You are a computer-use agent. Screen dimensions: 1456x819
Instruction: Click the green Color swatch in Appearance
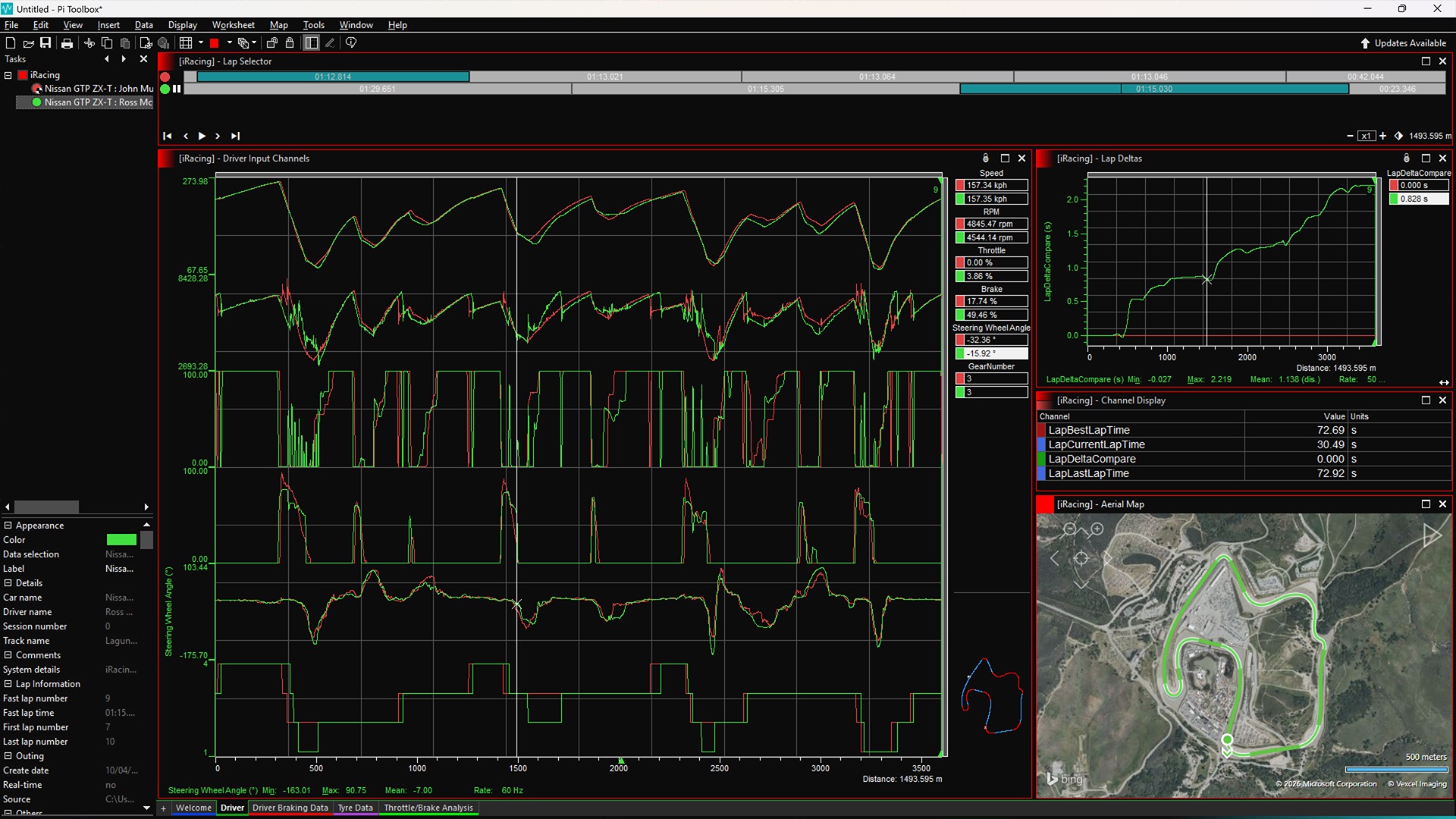tap(121, 539)
